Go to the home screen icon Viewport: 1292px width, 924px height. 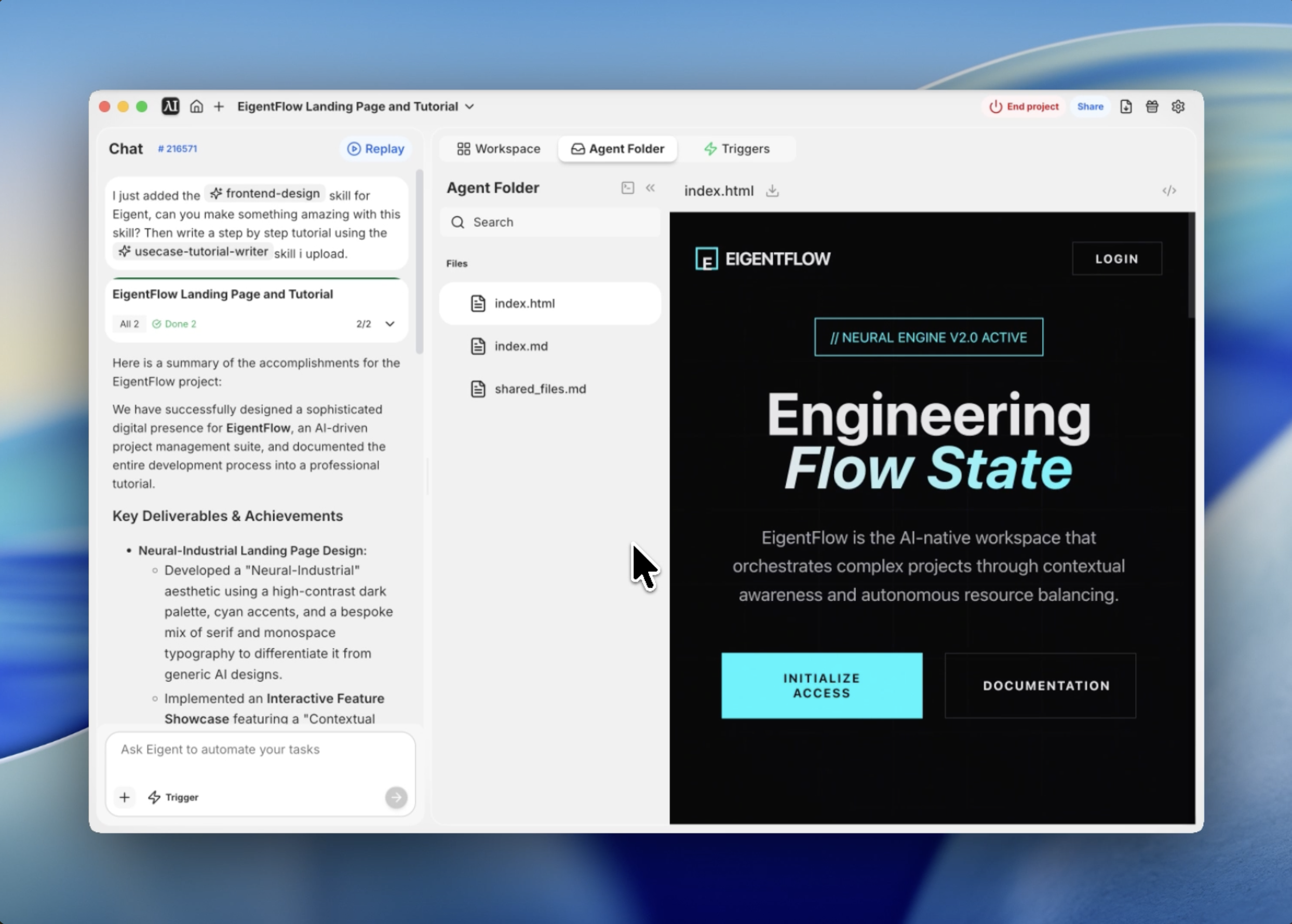coord(196,106)
